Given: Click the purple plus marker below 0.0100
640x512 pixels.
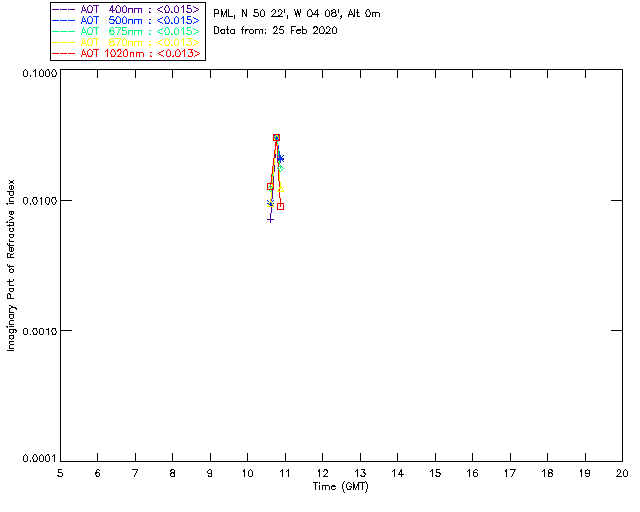Looking at the screenshot, I should pos(270,220).
